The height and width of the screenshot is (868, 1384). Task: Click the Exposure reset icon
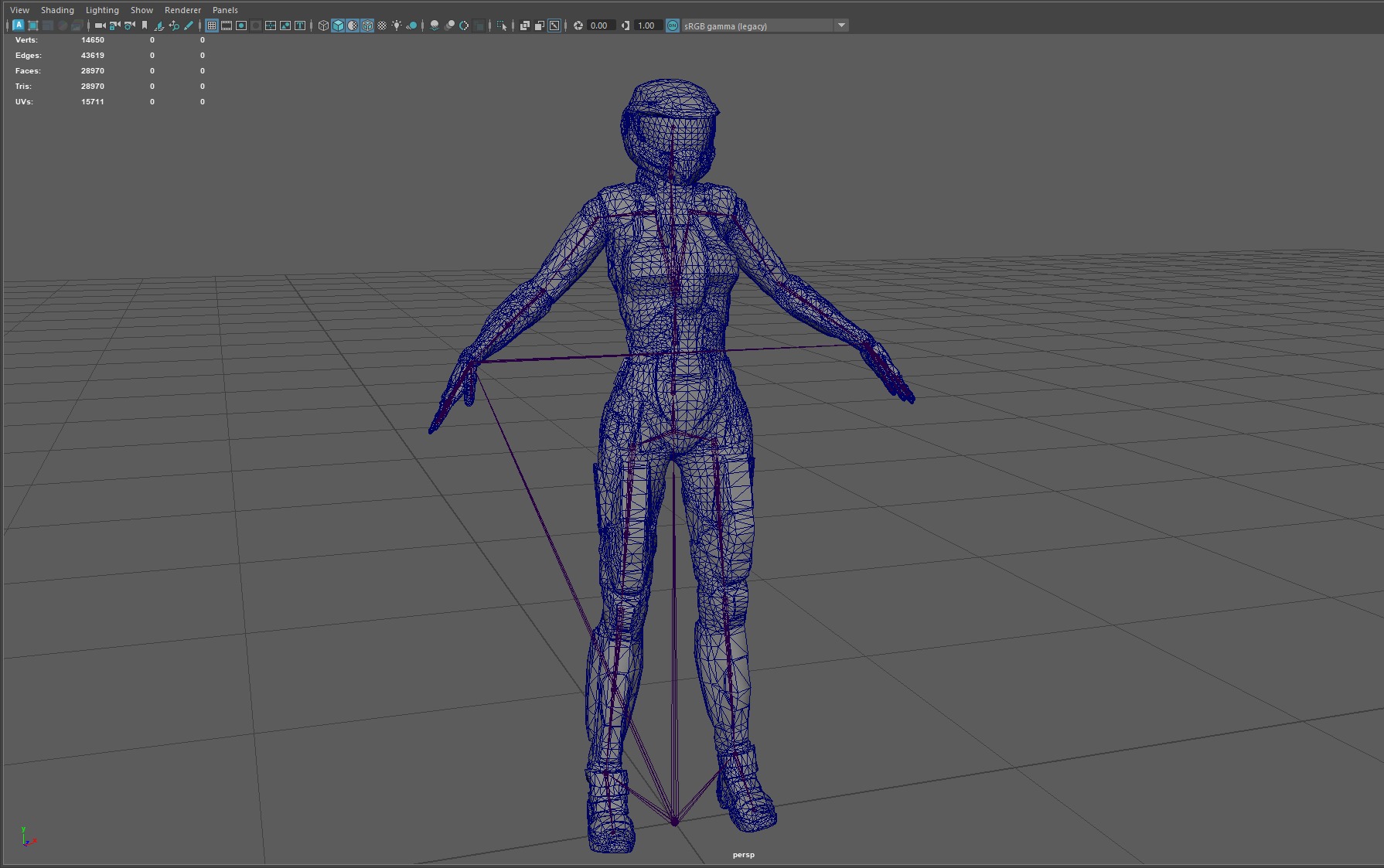point(578,26)
